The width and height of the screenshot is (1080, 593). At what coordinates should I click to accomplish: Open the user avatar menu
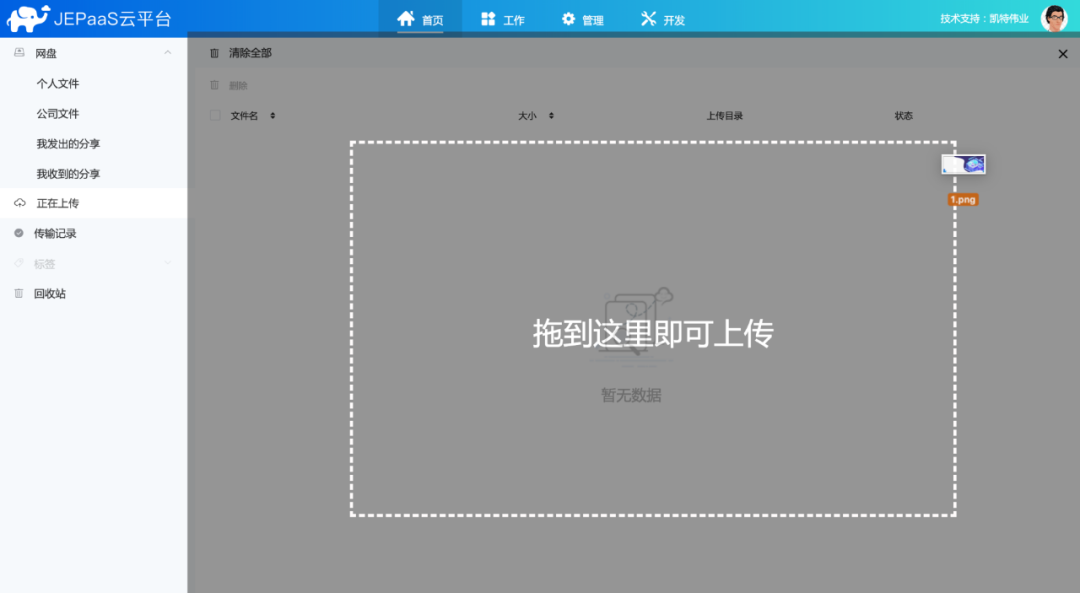(1054, 19)
